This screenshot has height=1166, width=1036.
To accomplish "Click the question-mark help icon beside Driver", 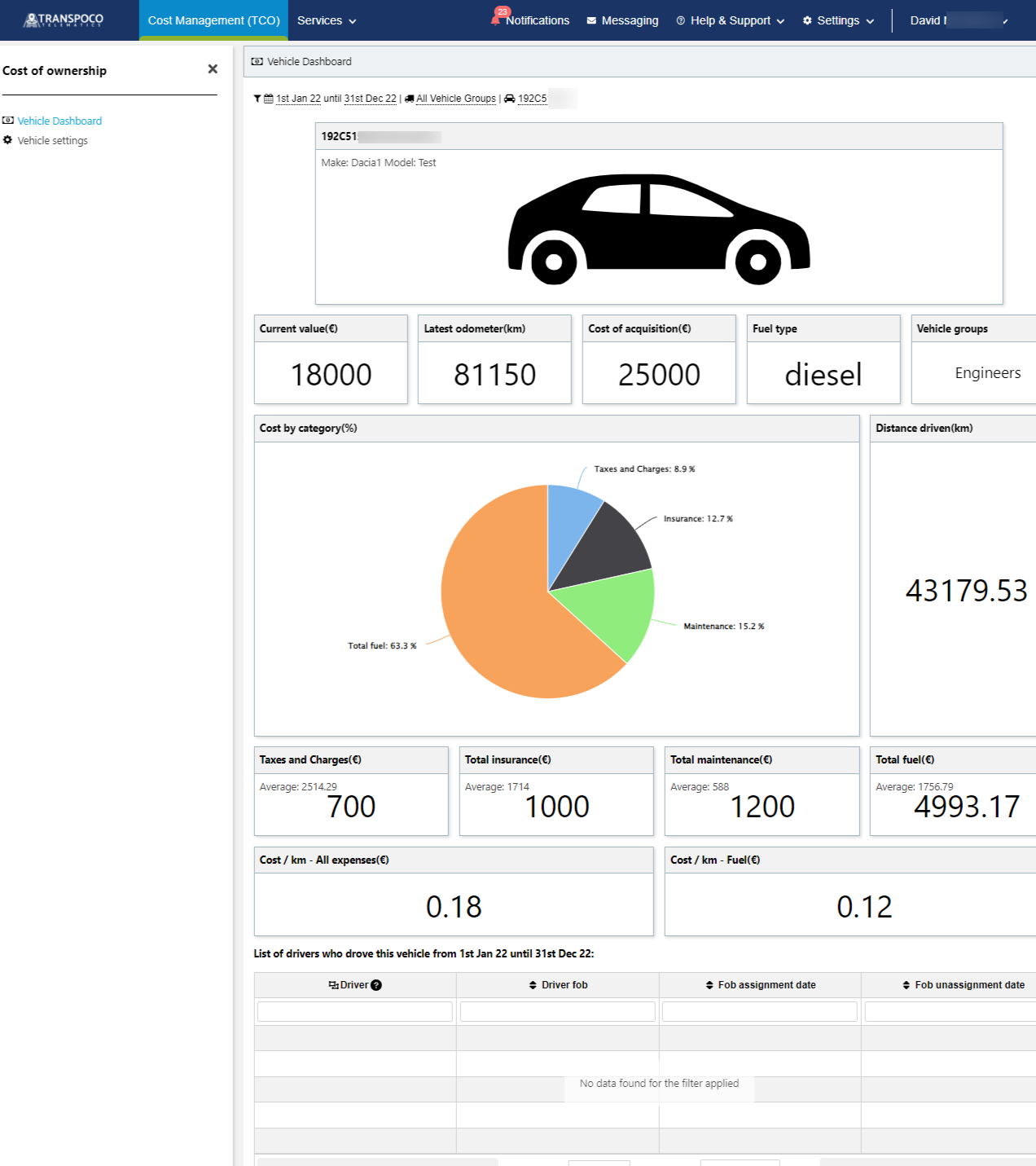I will pos(375,984).
